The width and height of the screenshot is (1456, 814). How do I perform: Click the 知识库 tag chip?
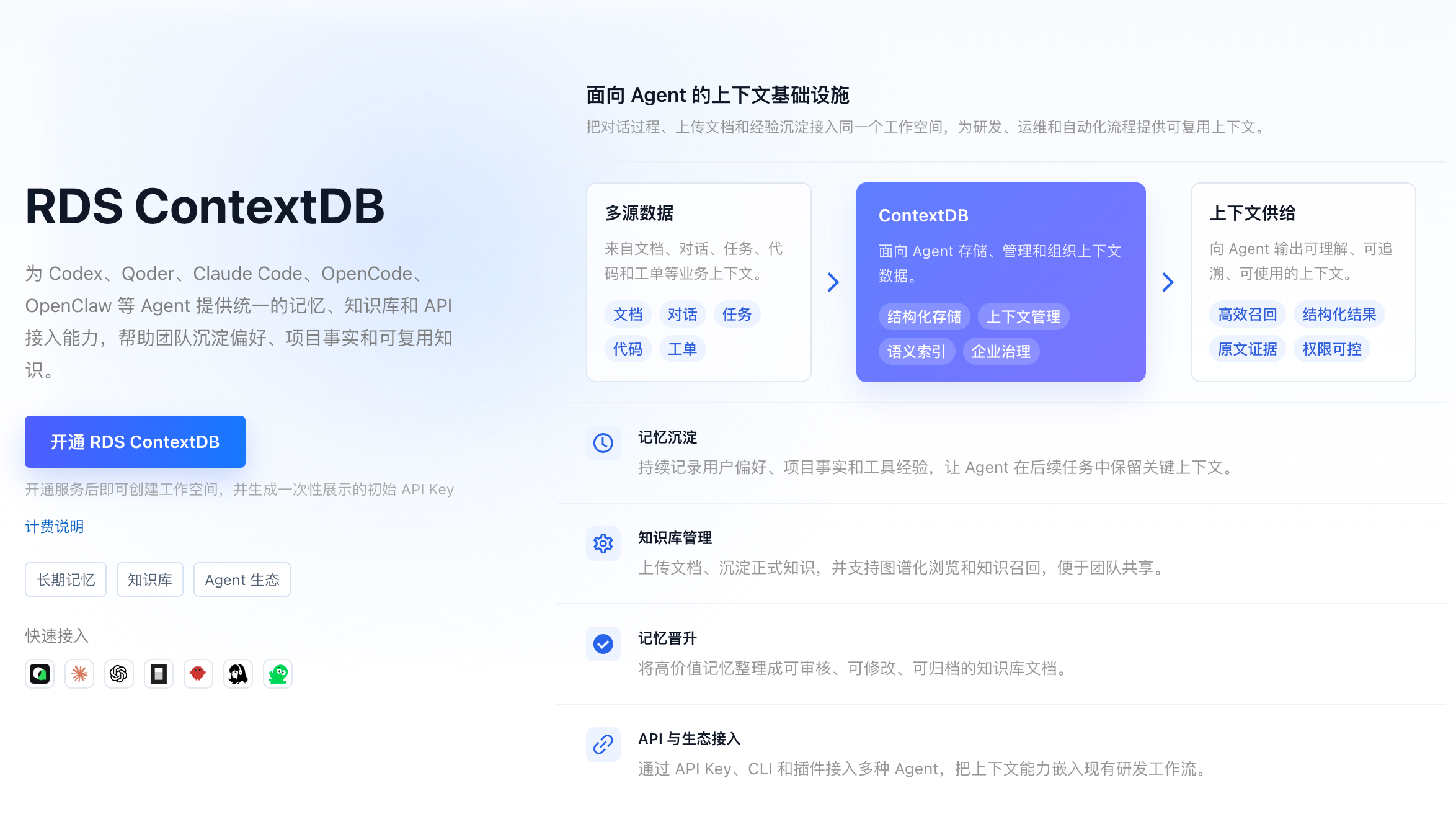150,579
